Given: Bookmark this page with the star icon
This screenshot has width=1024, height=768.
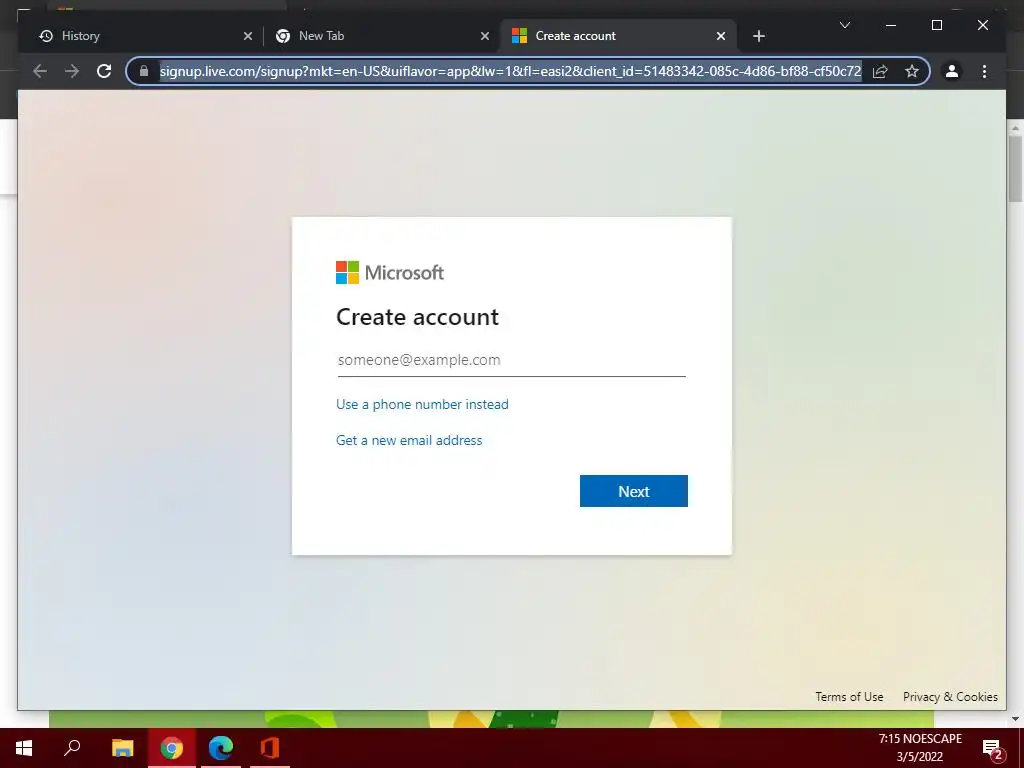Looking at the screenshot, I should pos(912,71).
